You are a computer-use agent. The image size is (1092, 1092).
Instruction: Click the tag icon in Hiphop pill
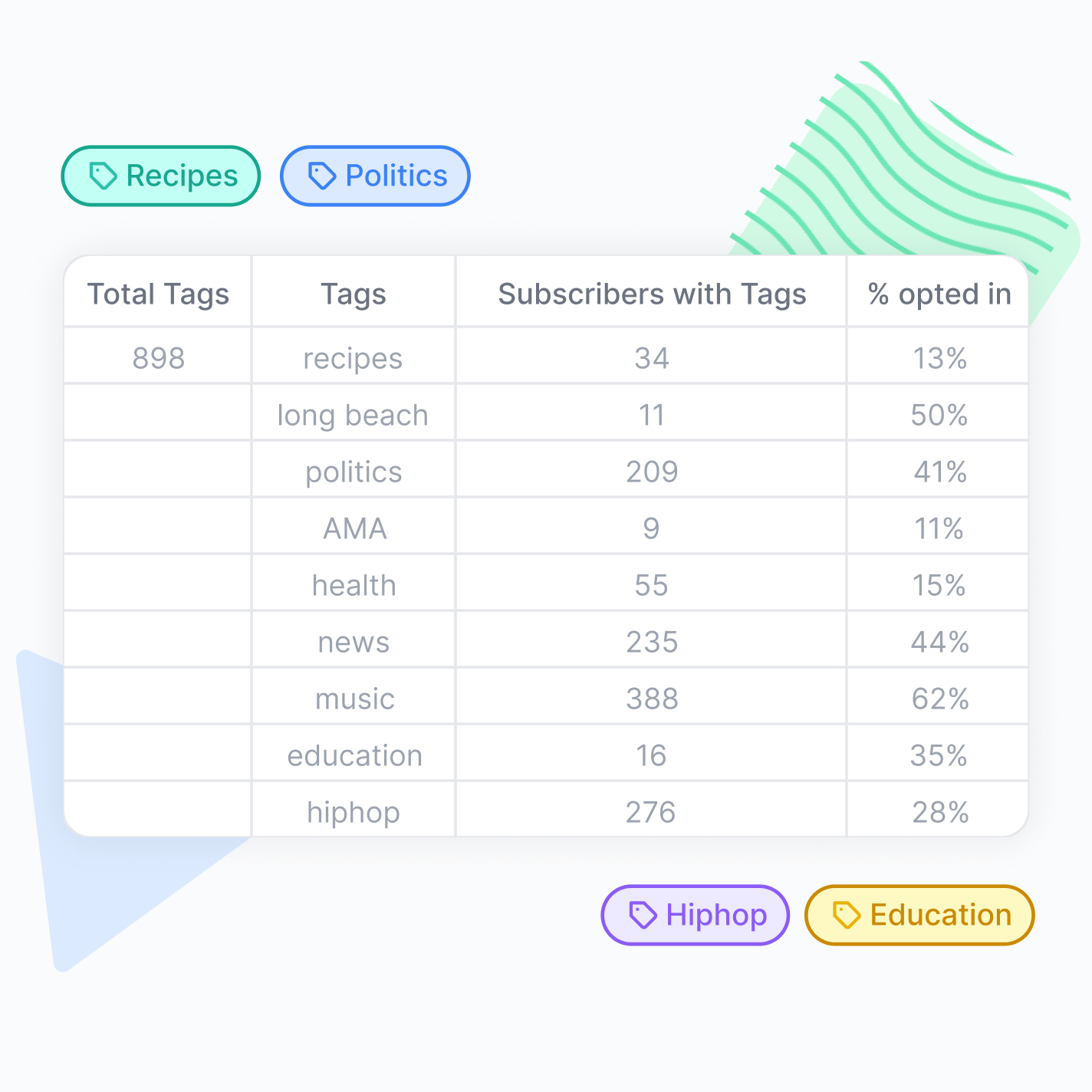(x=643, y=915)
